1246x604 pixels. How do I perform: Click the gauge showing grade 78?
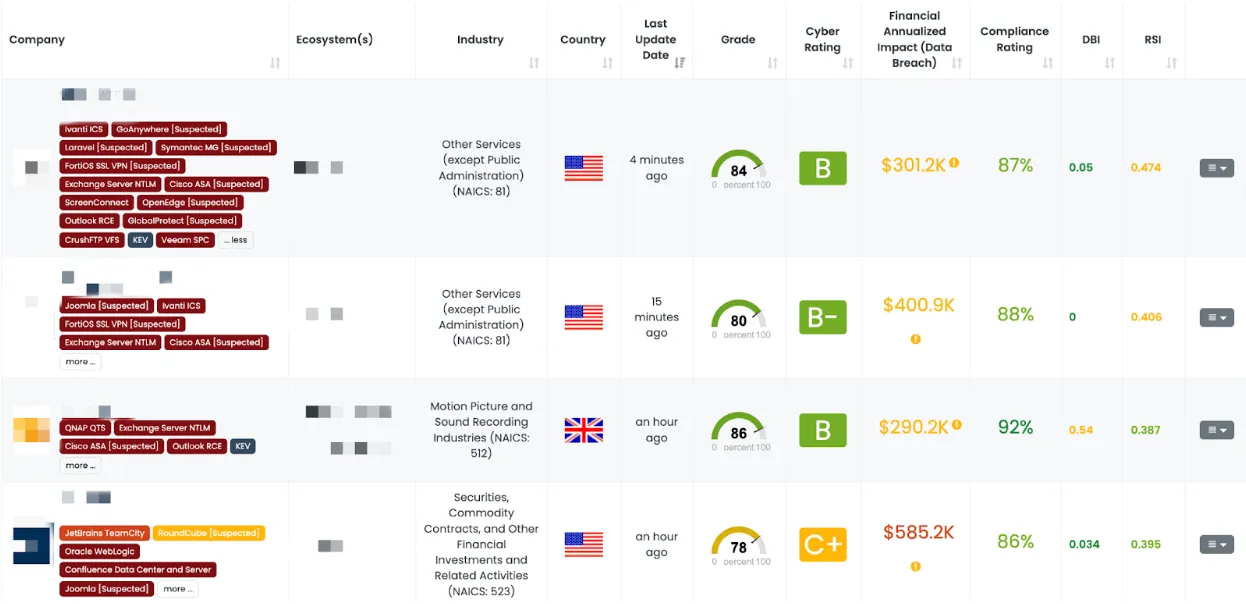click(737, 544)
